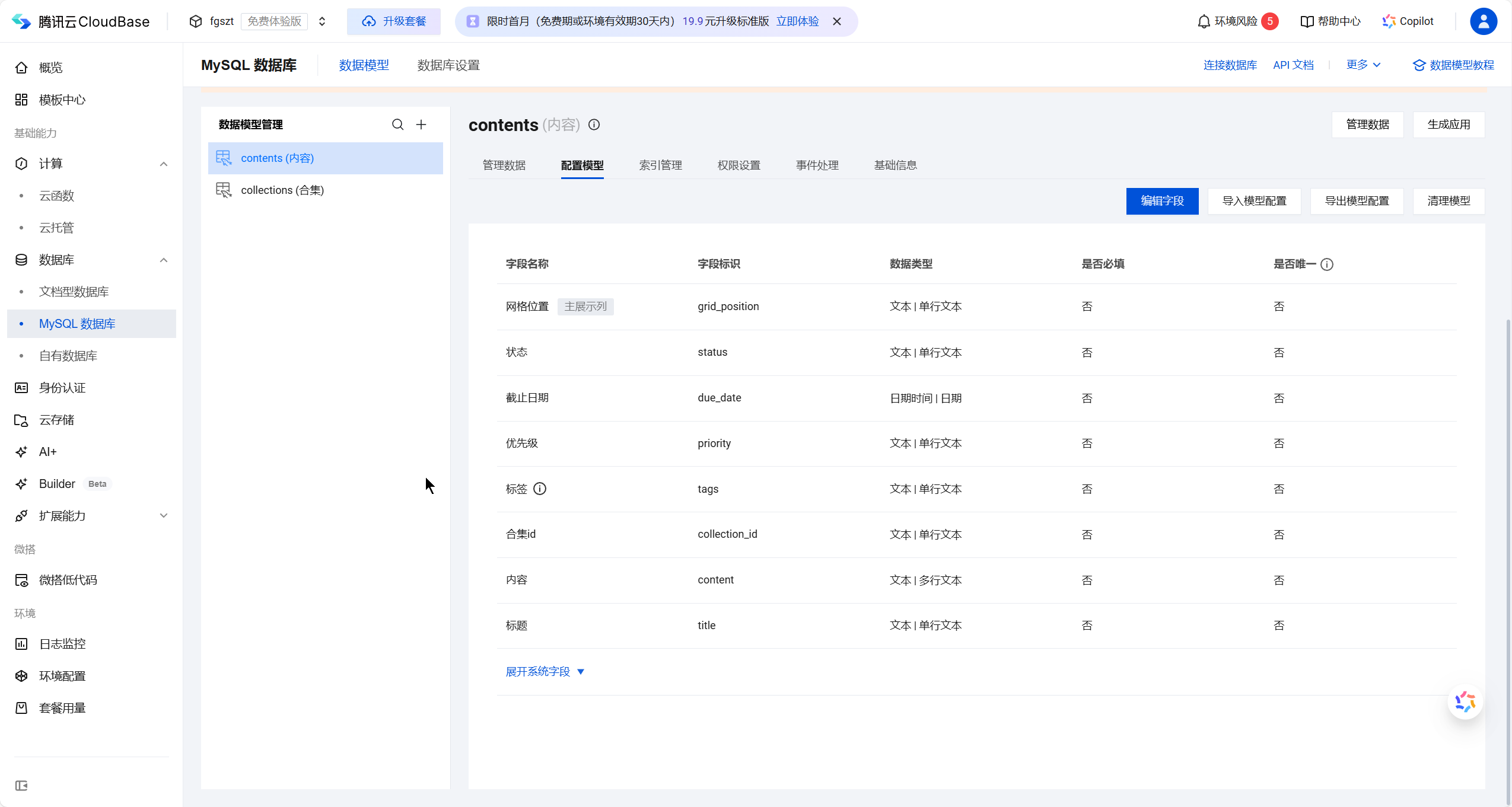This screenshot has width=1512, height=807.
Task: Expand the 更多 dropdown
Action: pyautogui.click(x=1363, y=65)
